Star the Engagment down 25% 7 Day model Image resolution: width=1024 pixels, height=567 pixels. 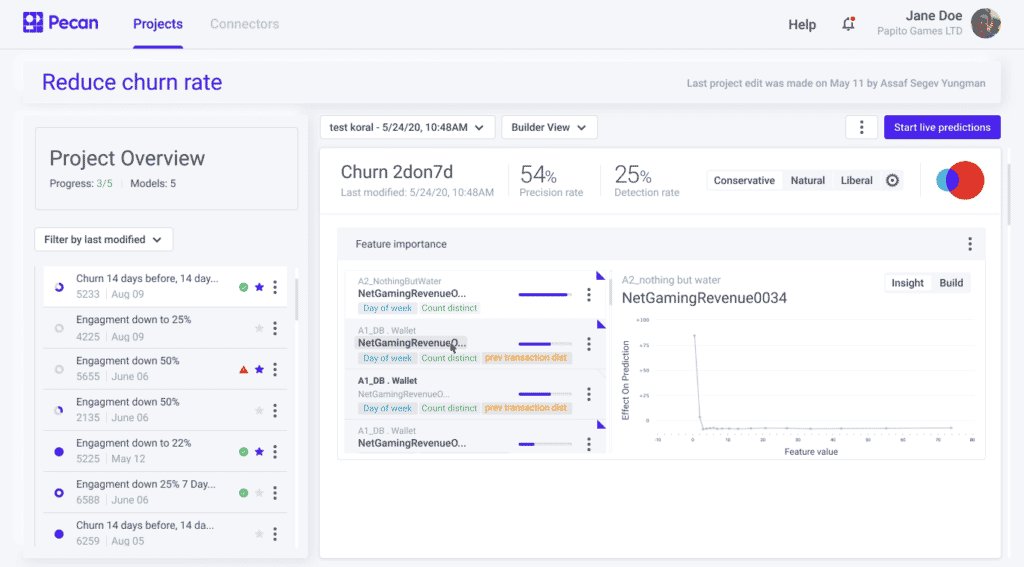click(x=259, y=493)
